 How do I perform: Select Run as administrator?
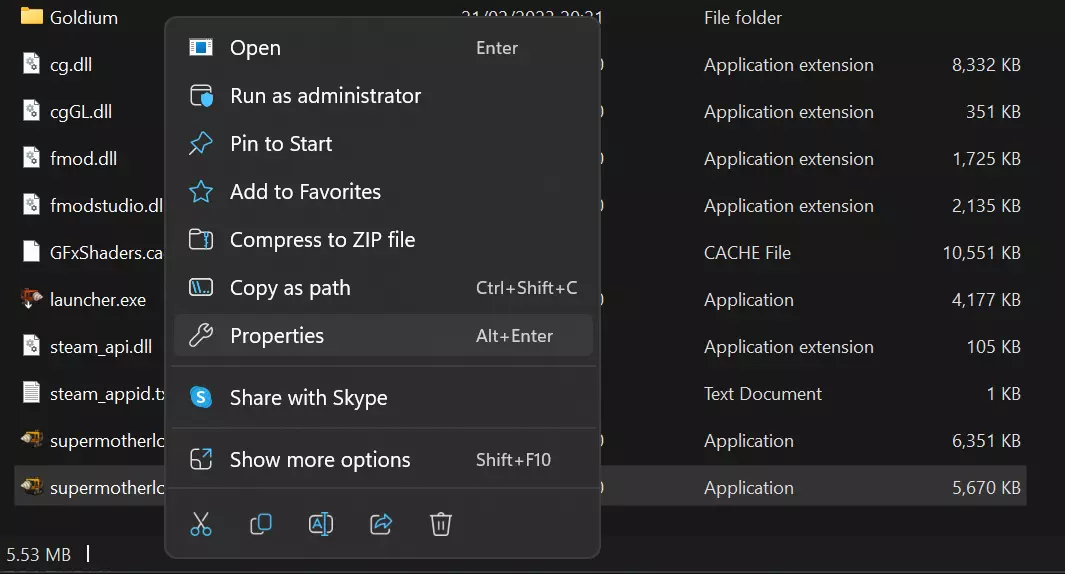[x=325, y=96]
